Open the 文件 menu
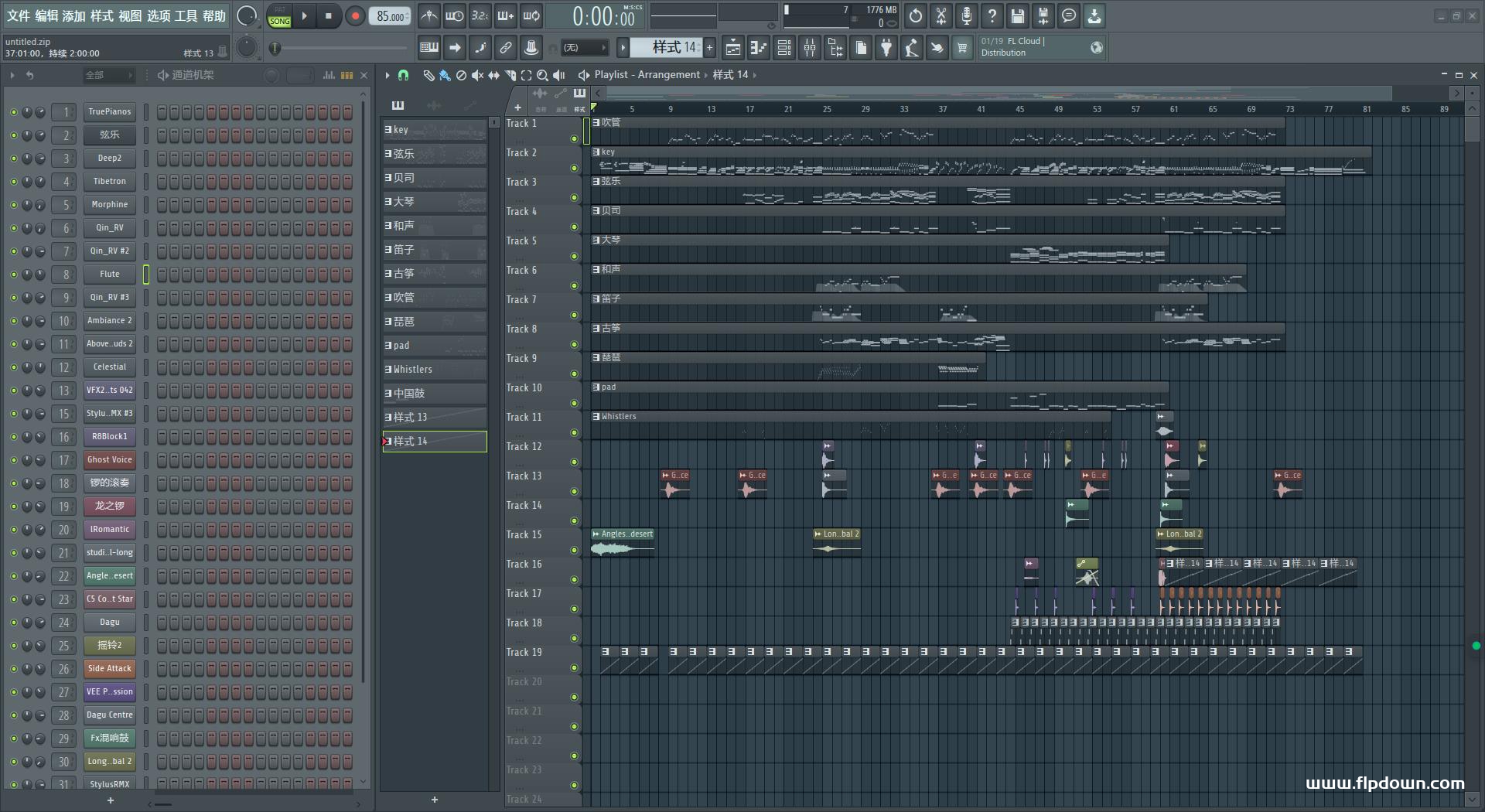The height and width of the screenshot is (812, 1485). [x=19, y=16]
